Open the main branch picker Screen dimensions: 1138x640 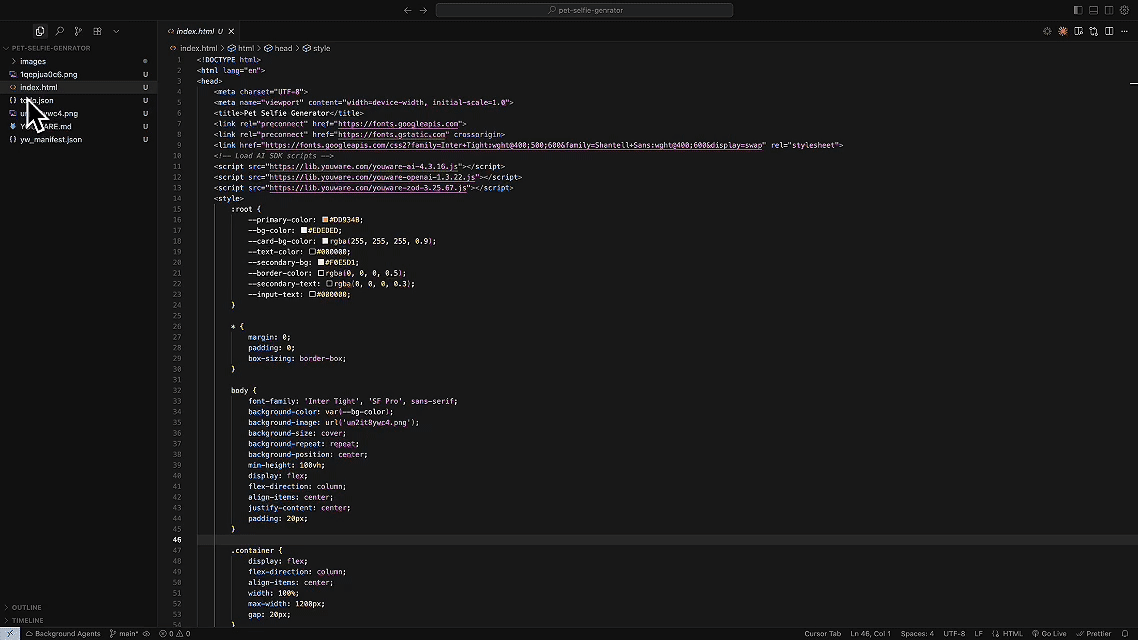pyautogui.click(x=127, y=633)
